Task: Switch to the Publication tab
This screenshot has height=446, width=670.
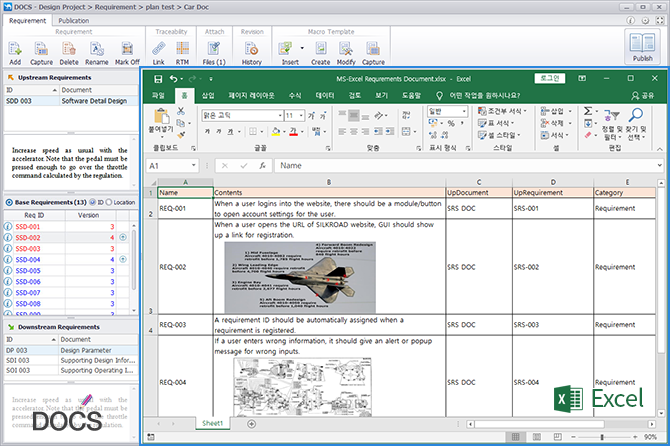Action: (x=73, y=21)
